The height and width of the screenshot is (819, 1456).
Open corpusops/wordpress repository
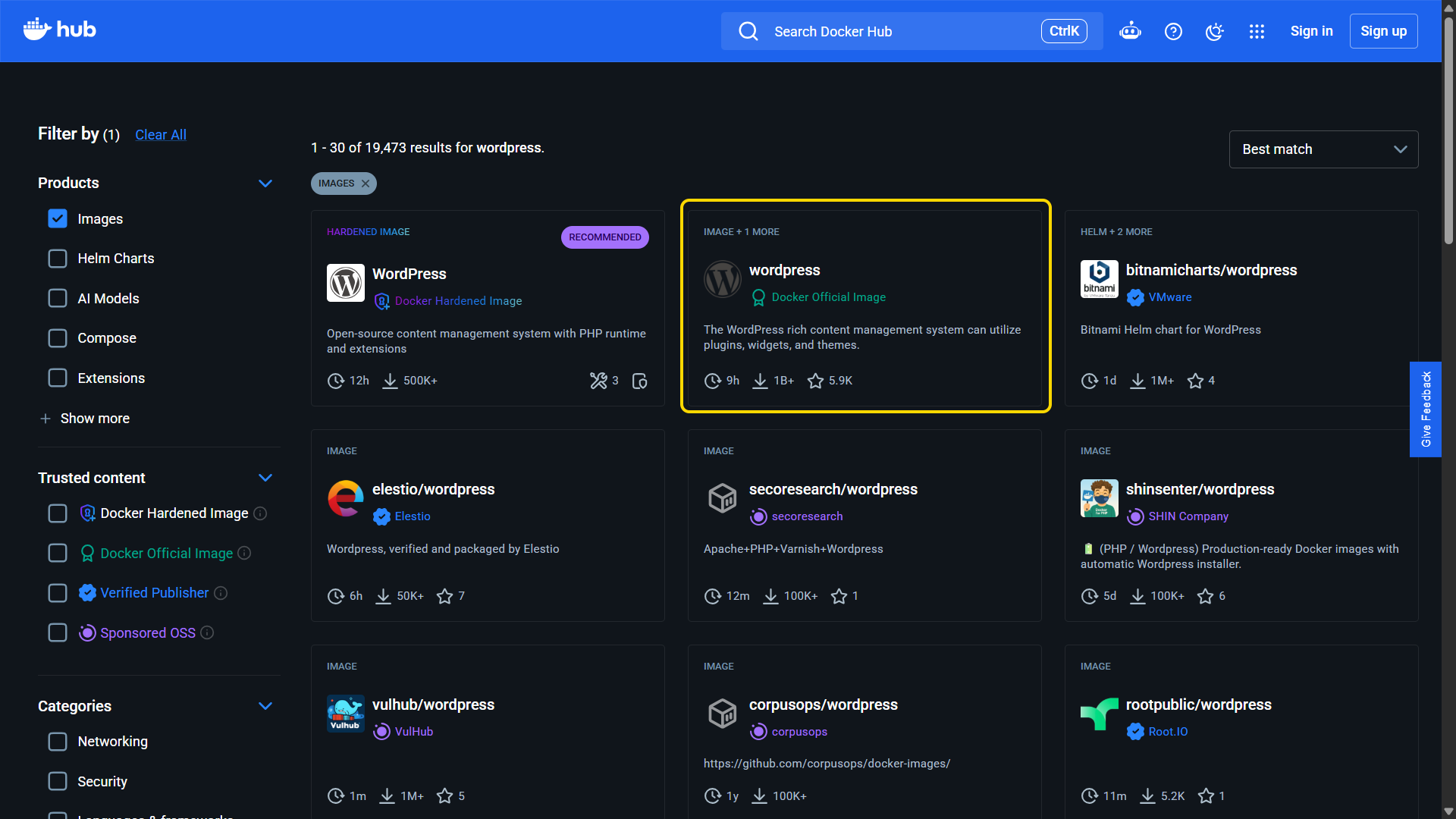(823, 704)
